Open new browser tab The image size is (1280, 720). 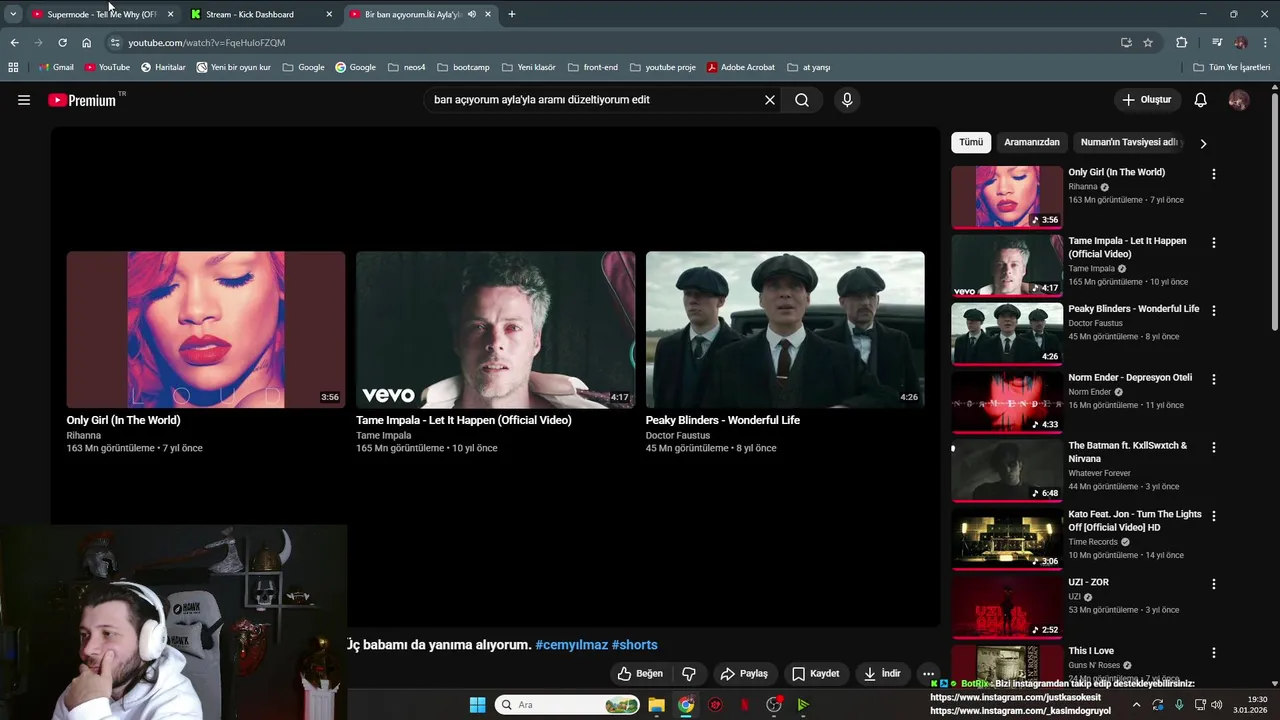coord(512,14)
